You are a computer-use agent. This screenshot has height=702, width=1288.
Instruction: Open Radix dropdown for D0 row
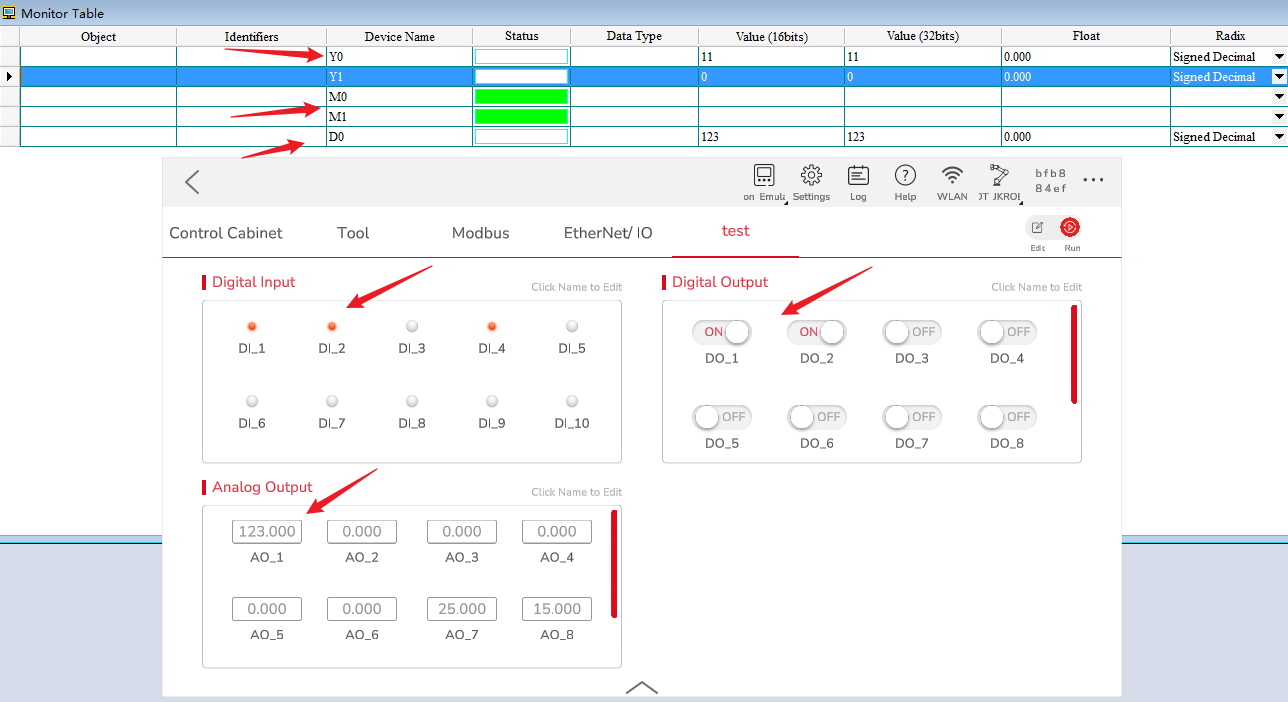point(1278,137)
